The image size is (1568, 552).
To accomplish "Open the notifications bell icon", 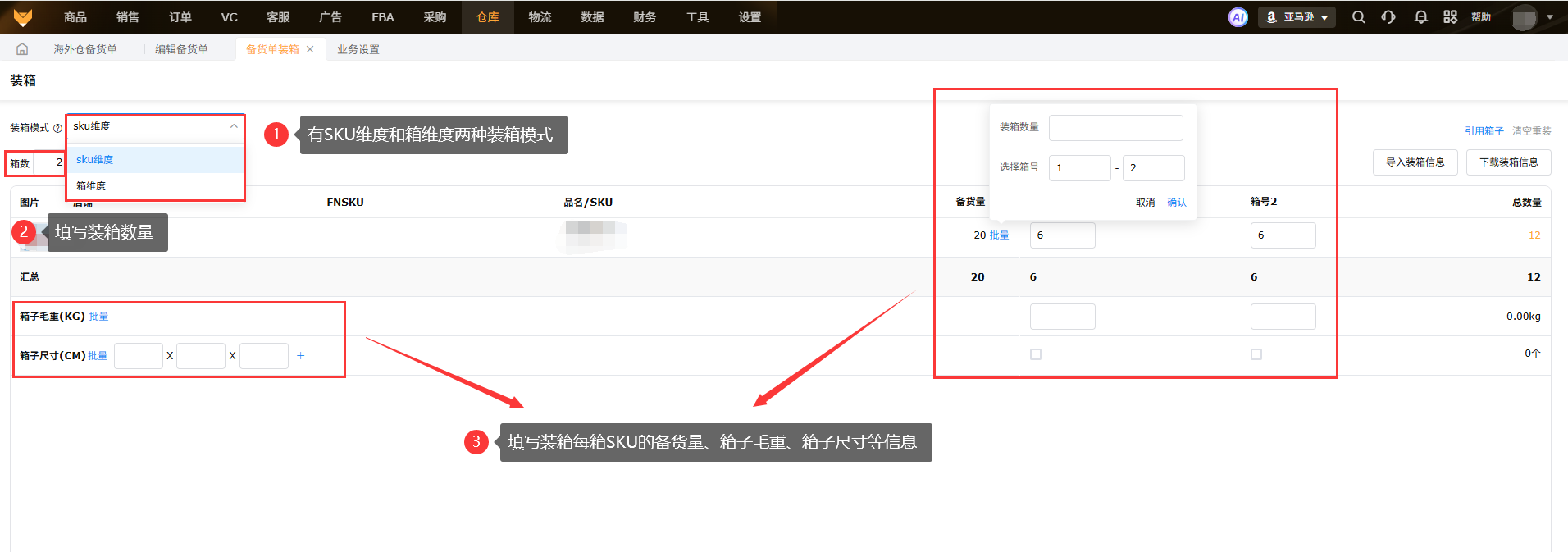I will click(1420, 17).
